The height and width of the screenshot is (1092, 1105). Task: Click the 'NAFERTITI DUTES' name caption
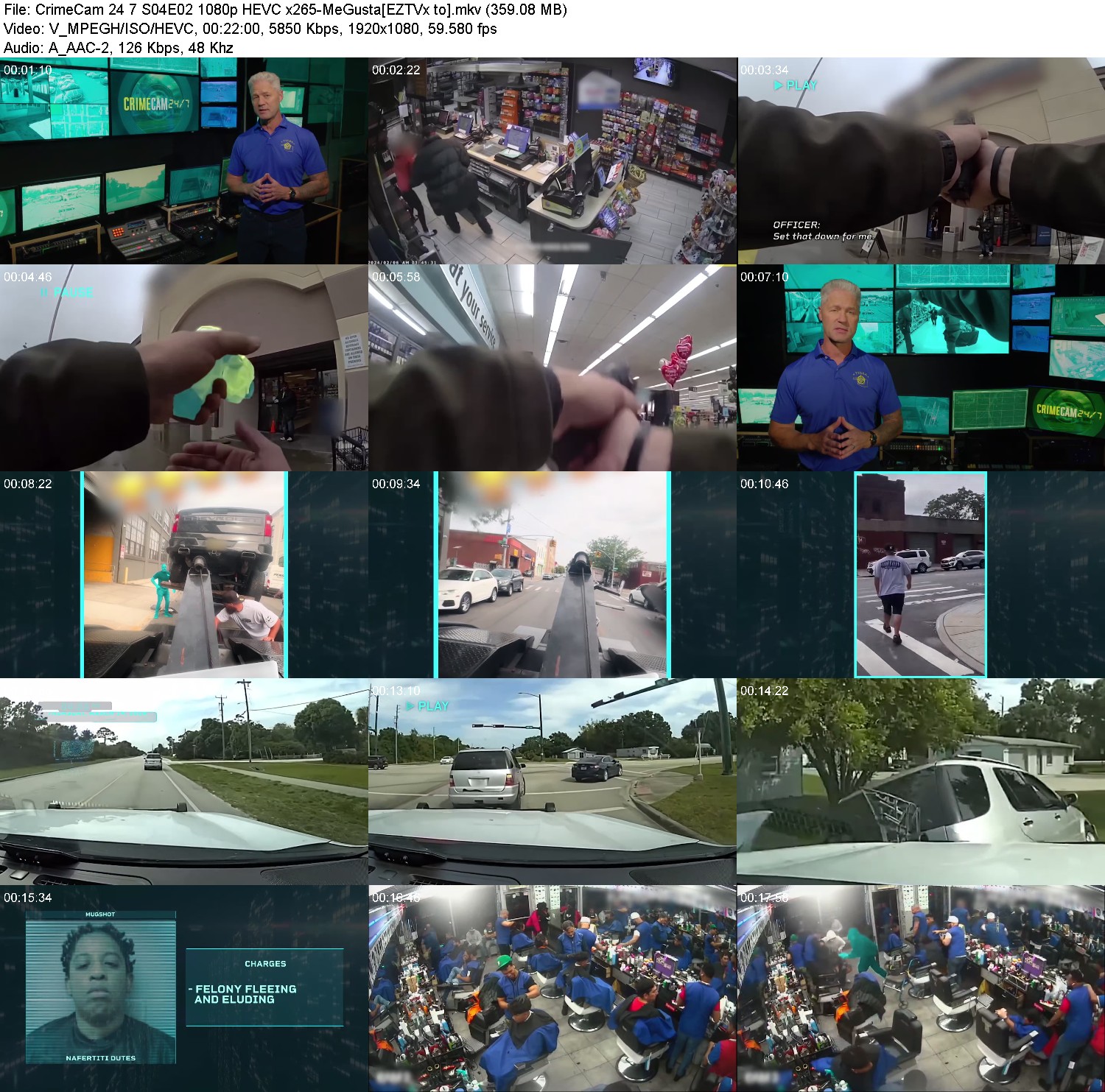pyautogui.click(x=101, y=1058)
